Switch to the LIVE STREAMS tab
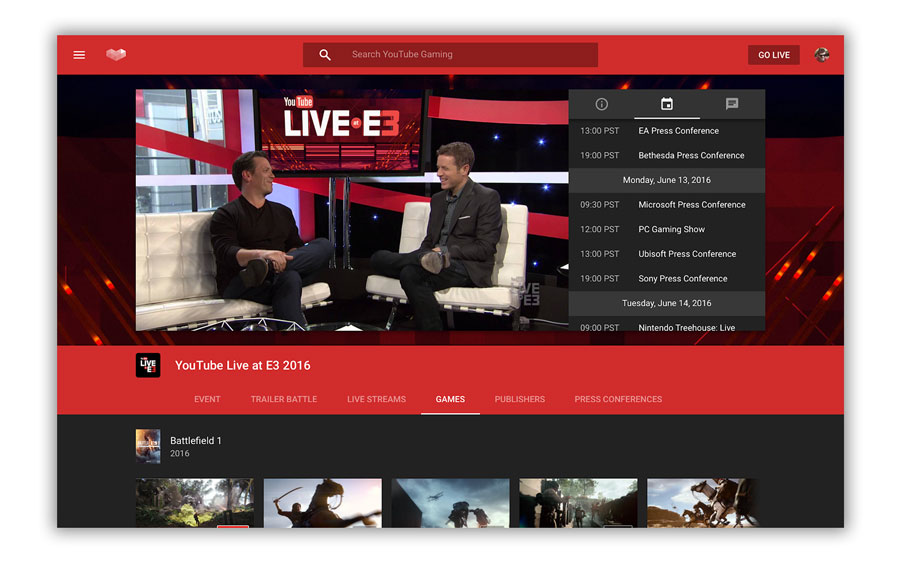Image resolution: width=900 pixels, height=563 pixels. (x=377, y=399)
